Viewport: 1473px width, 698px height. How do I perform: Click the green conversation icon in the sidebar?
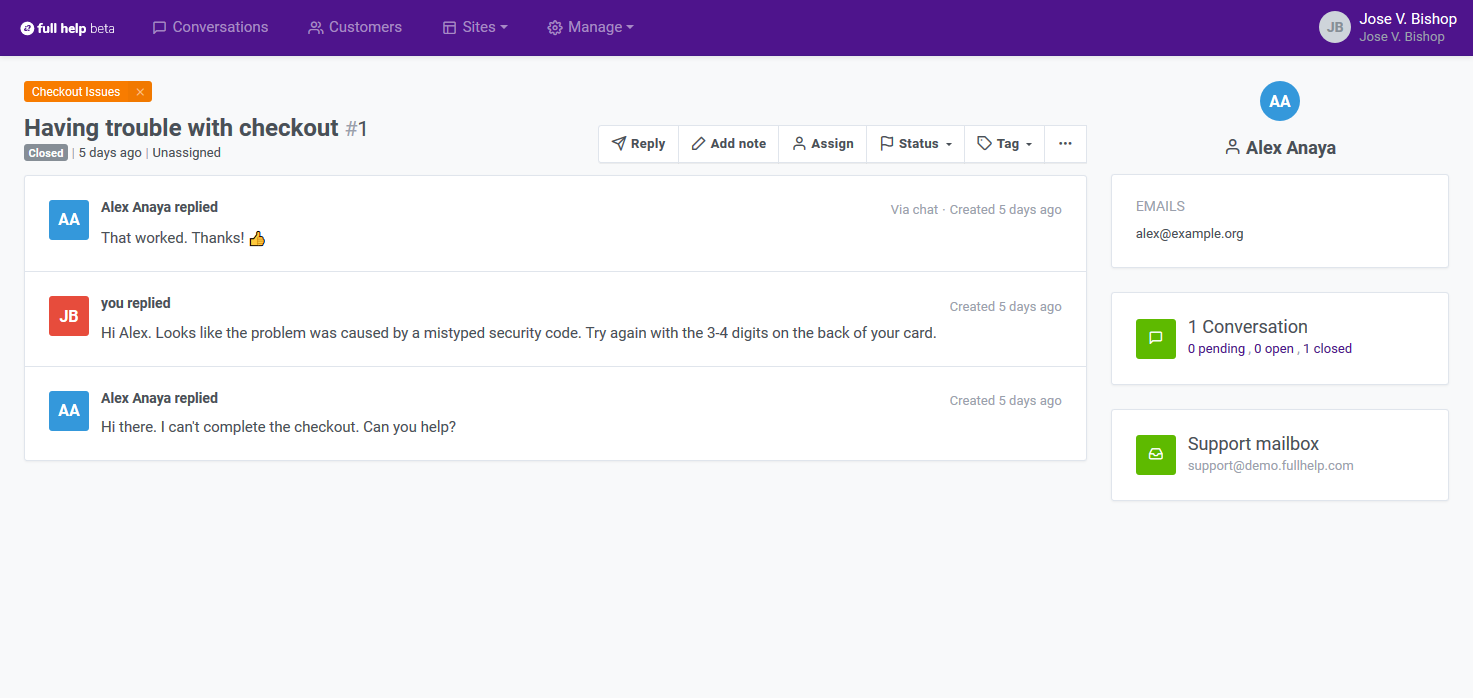(x=1156, y=338)
